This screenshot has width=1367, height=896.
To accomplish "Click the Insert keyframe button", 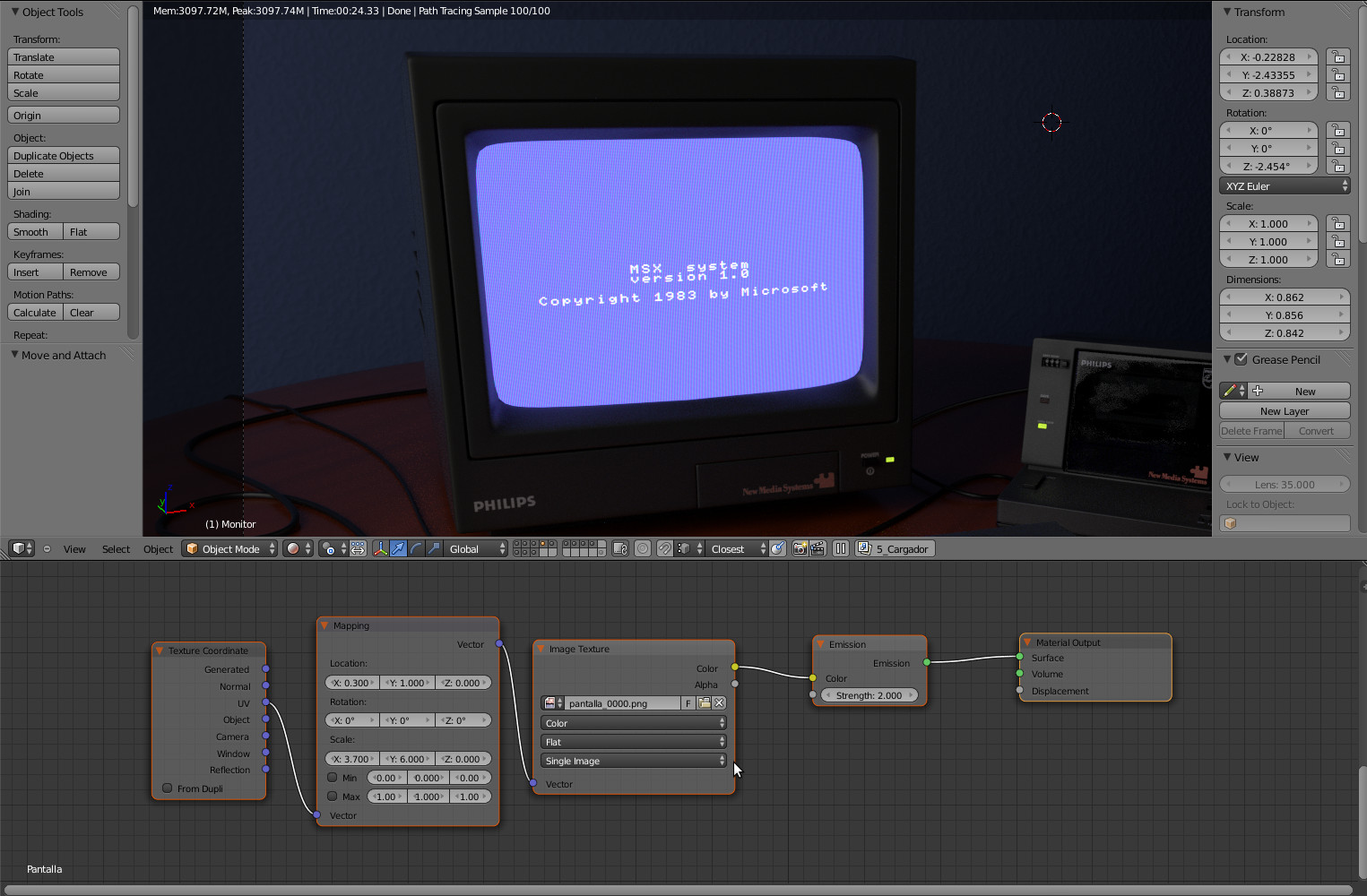I will (35, 272).
